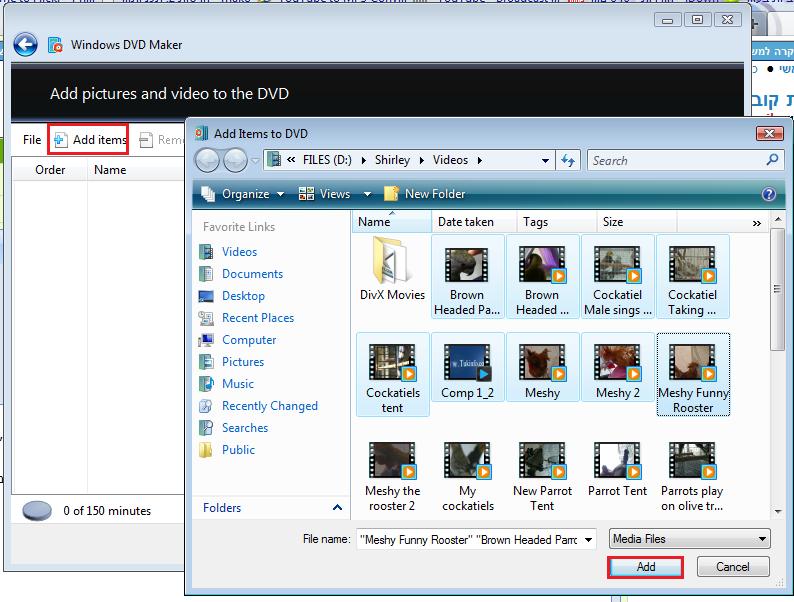Expand the Folders pane chevron
Image resolution: width=794 pixels, height=602 pixels.
coord(337,507)
